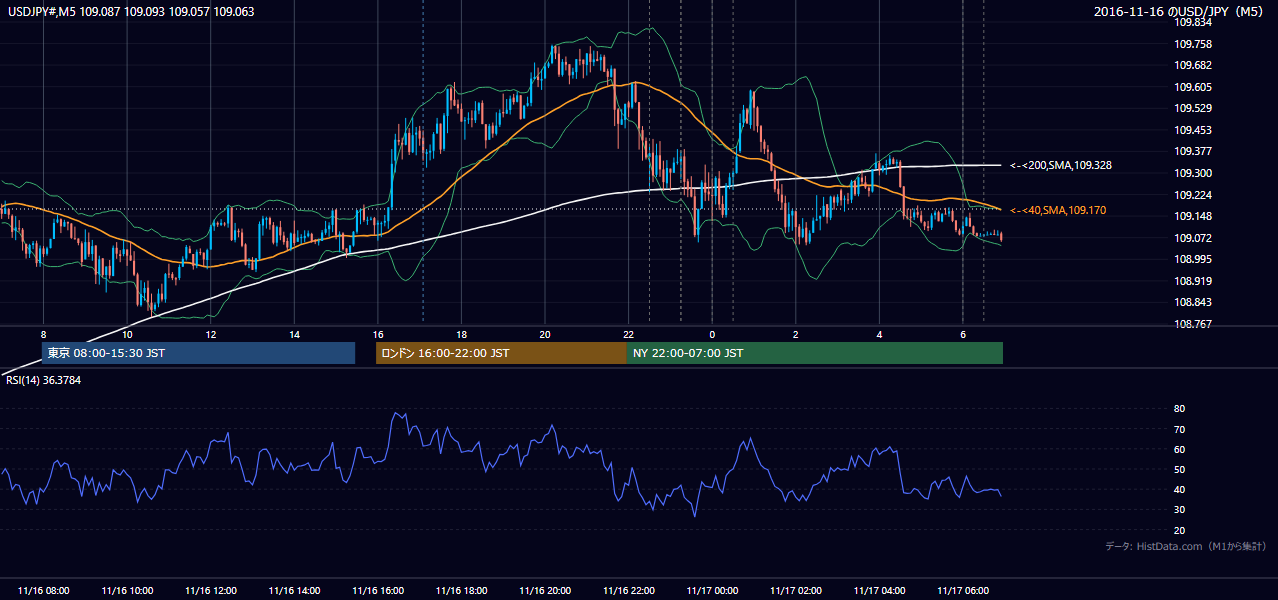
Task: Click the 11/16 12:00 bottom time label
Action: [x=211, y=591]
